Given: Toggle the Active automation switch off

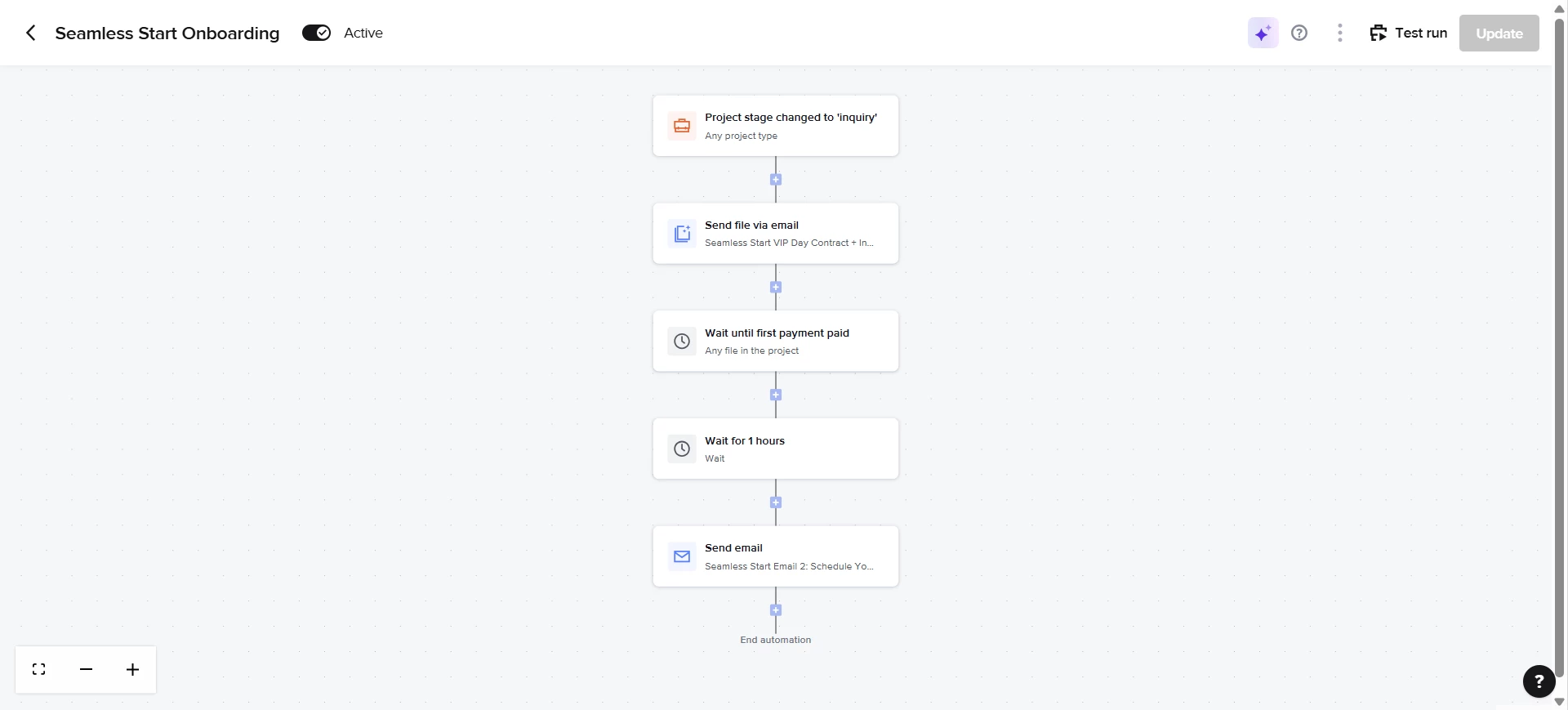Looking at the screenshot, I should [316, 33].
